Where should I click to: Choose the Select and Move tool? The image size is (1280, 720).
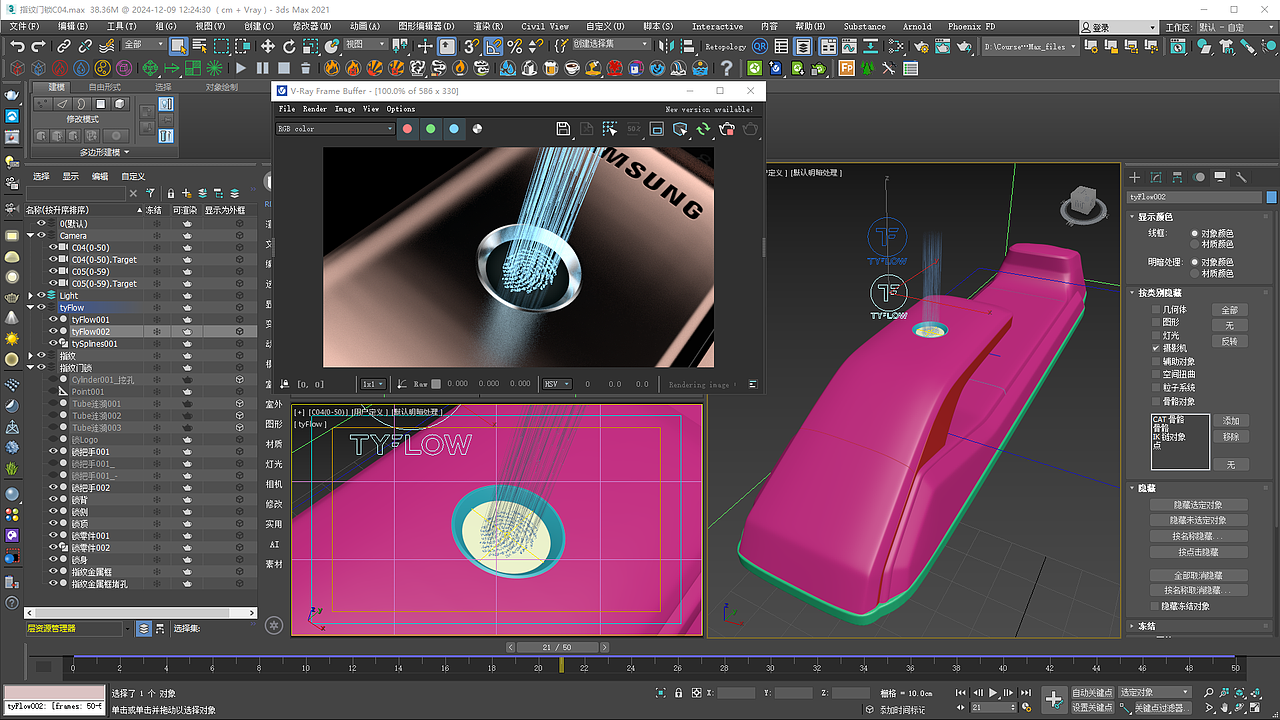click(268, 46)
